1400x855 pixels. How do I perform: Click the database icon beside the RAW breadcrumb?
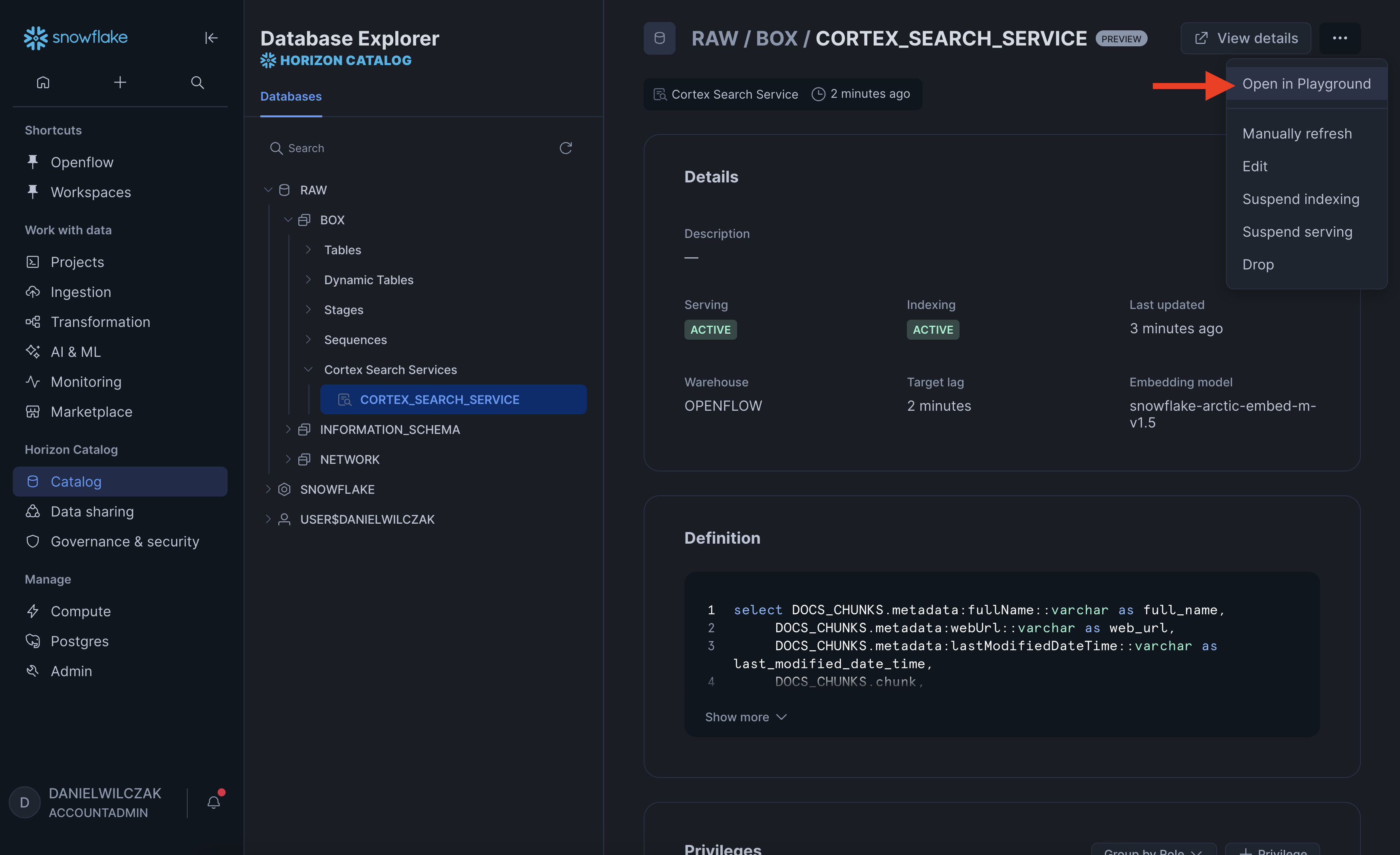[x=659, y=38]
